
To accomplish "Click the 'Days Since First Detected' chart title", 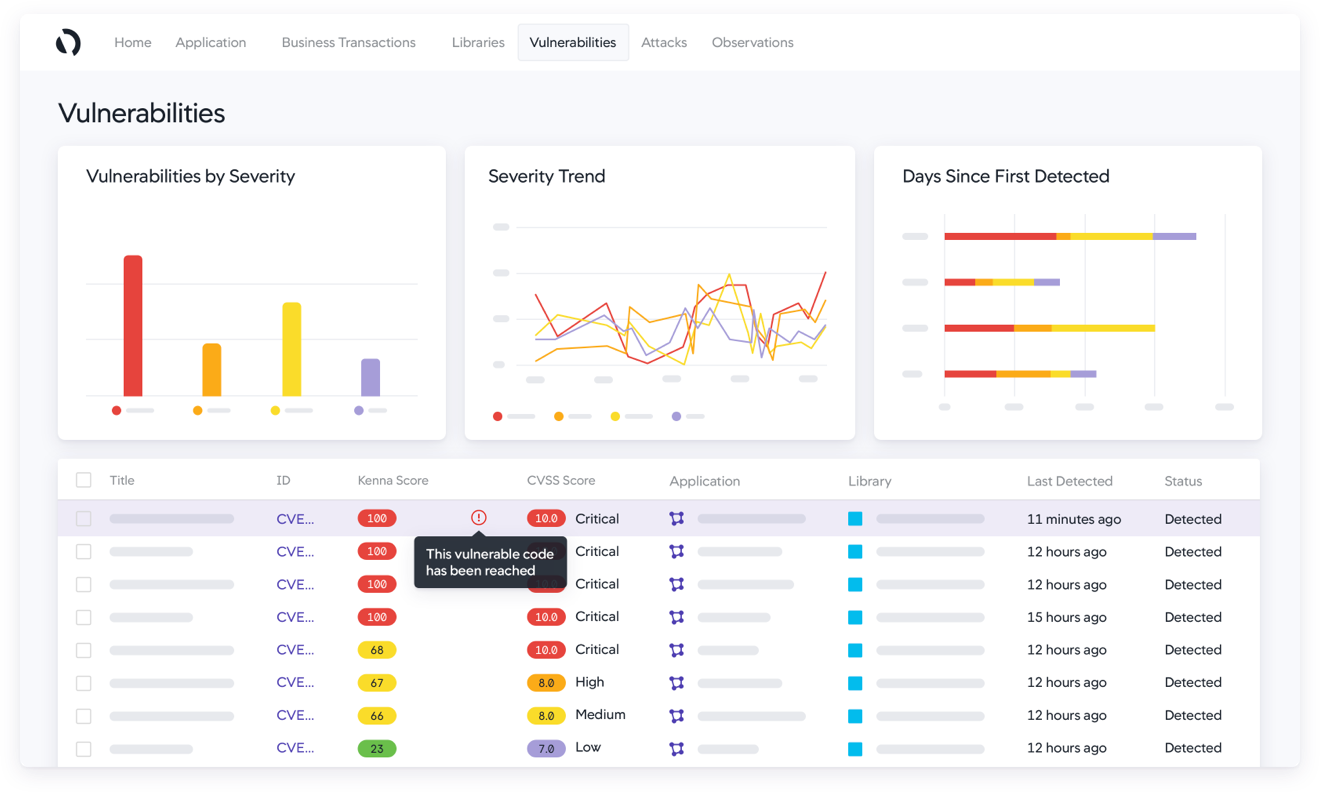I will click(x=1006, y=176).
